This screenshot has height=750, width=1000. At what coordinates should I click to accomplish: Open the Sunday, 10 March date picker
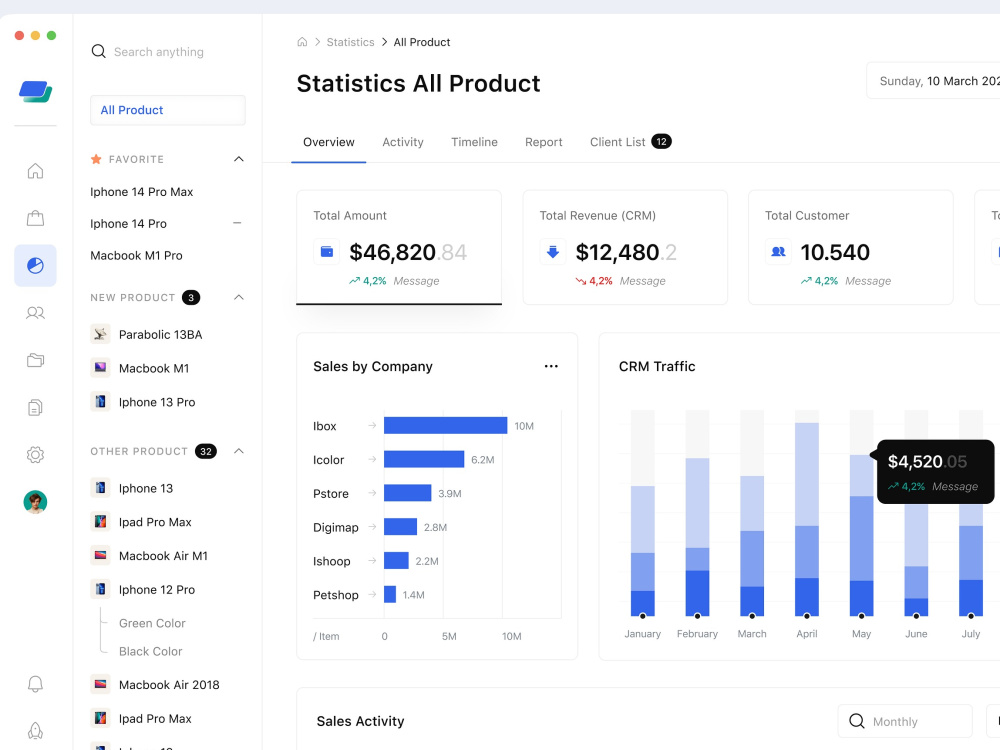(933, 81)
